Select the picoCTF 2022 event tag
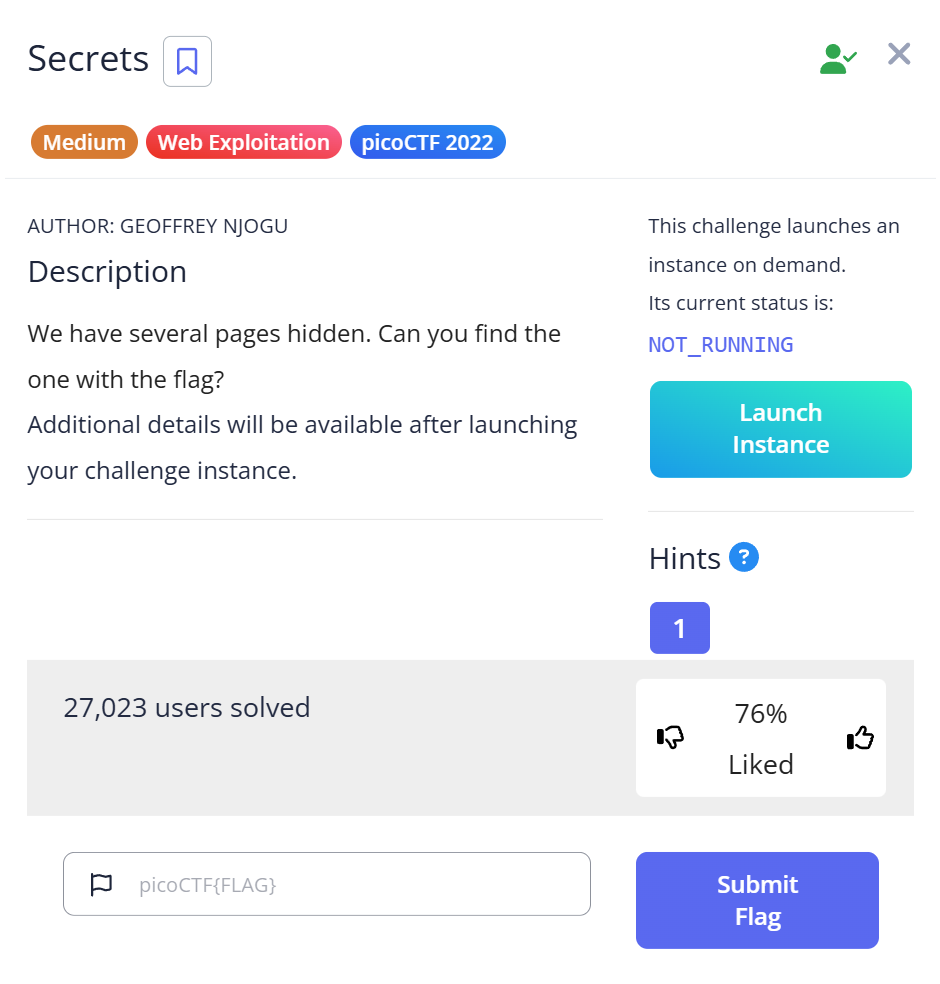Image resolution: width=940 pixels, height=984 pixels. pos(427,143)
